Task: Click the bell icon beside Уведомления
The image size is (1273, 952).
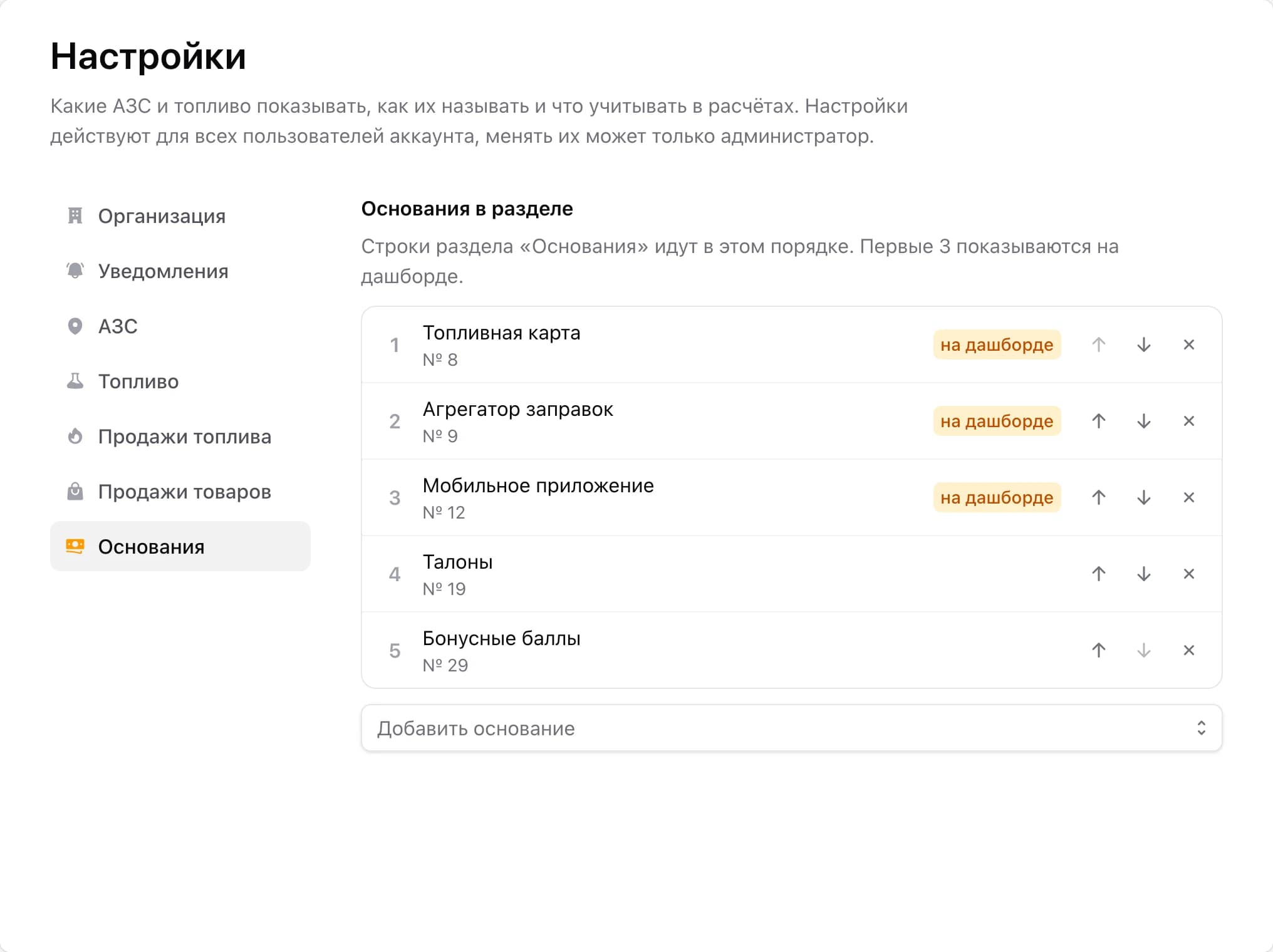Action: coord(75,271)
